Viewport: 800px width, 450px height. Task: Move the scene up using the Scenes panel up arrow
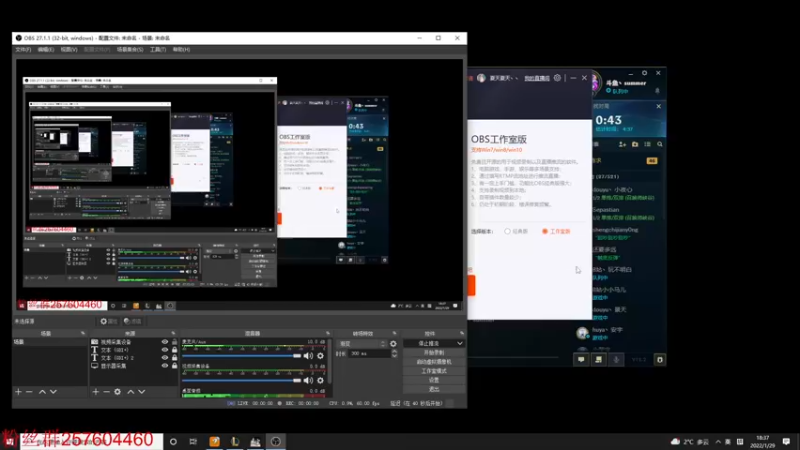[x=42, y=392]
